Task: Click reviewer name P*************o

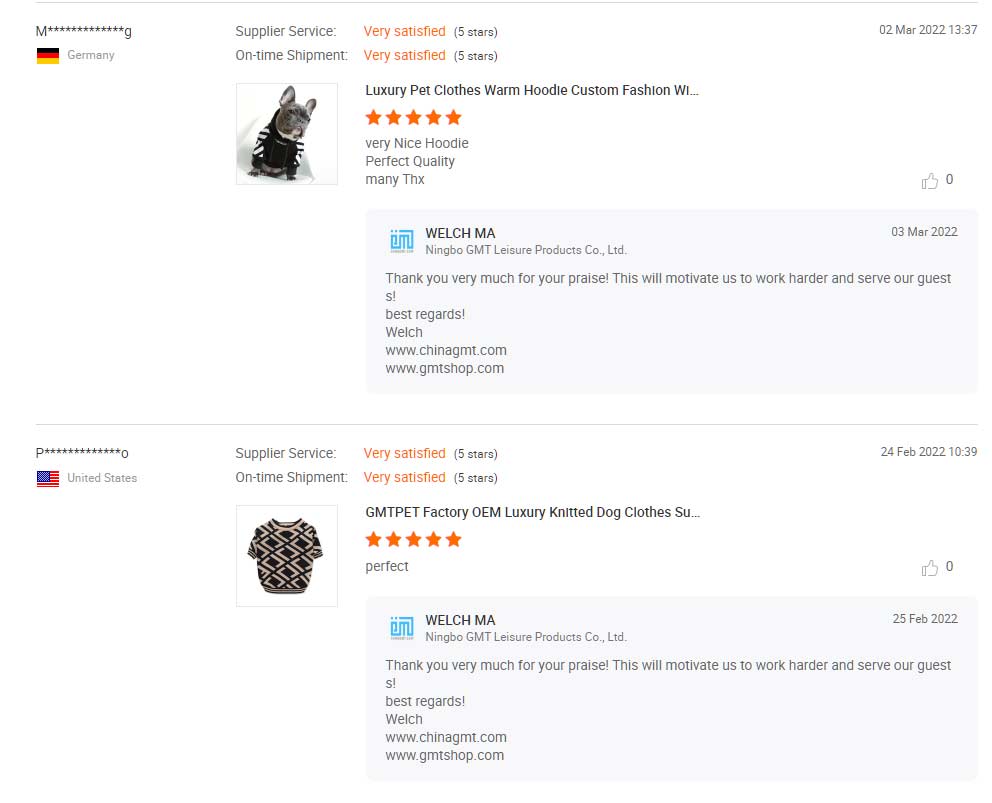Action: click(83, 454)
